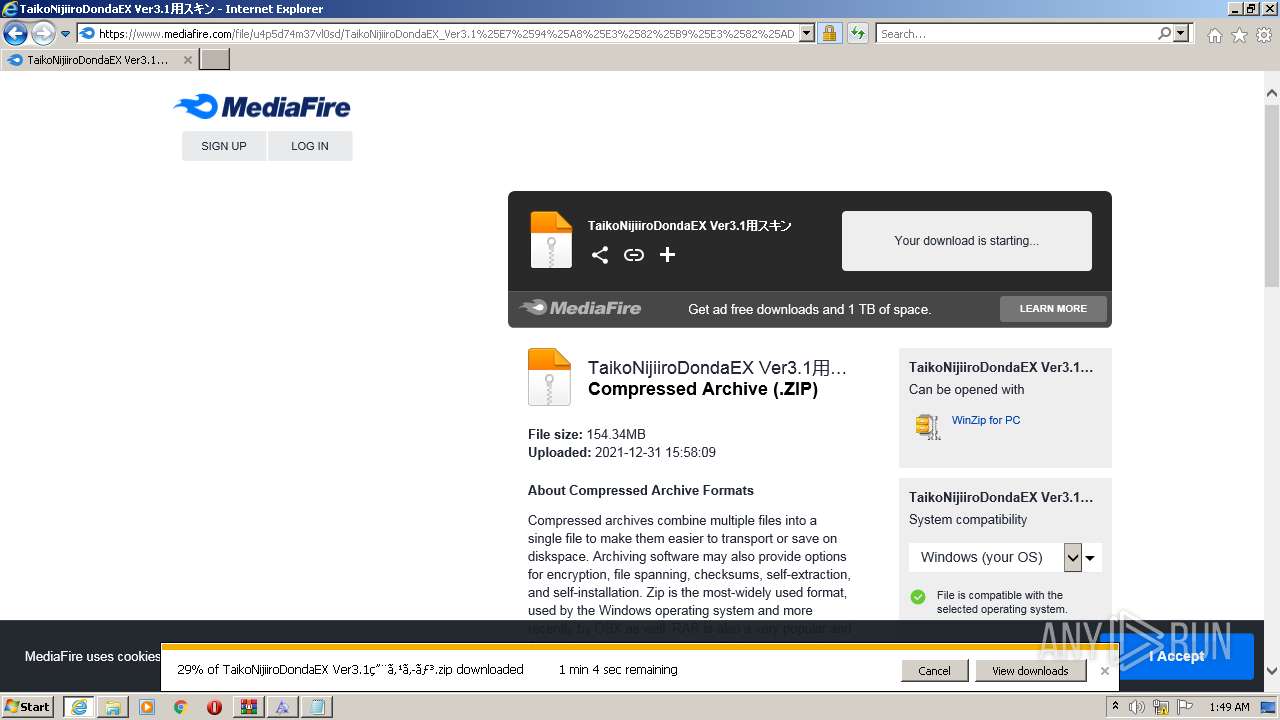Close the TaikoNijiiroDondaEX tab
Screen dimensions: 1280x720
tap(187, 60)
